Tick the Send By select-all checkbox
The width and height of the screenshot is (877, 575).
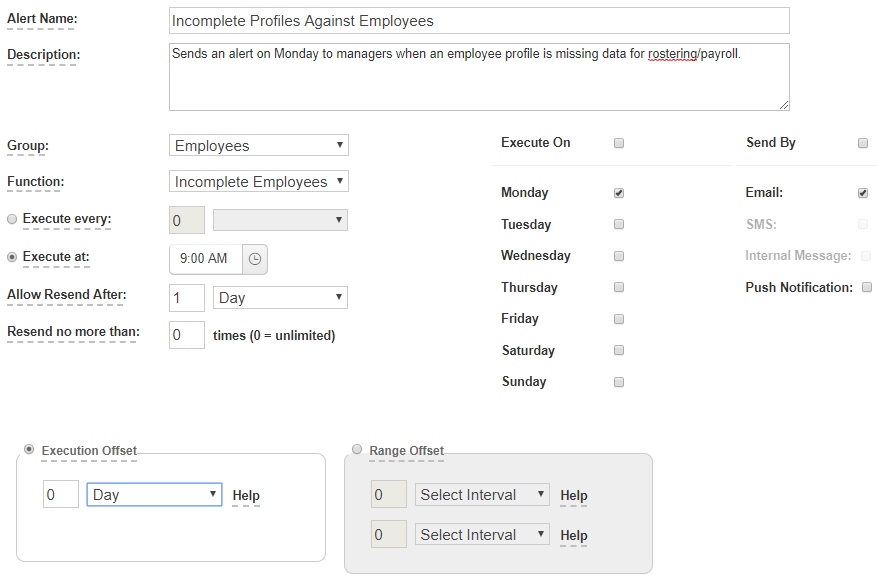pos(863,143)
